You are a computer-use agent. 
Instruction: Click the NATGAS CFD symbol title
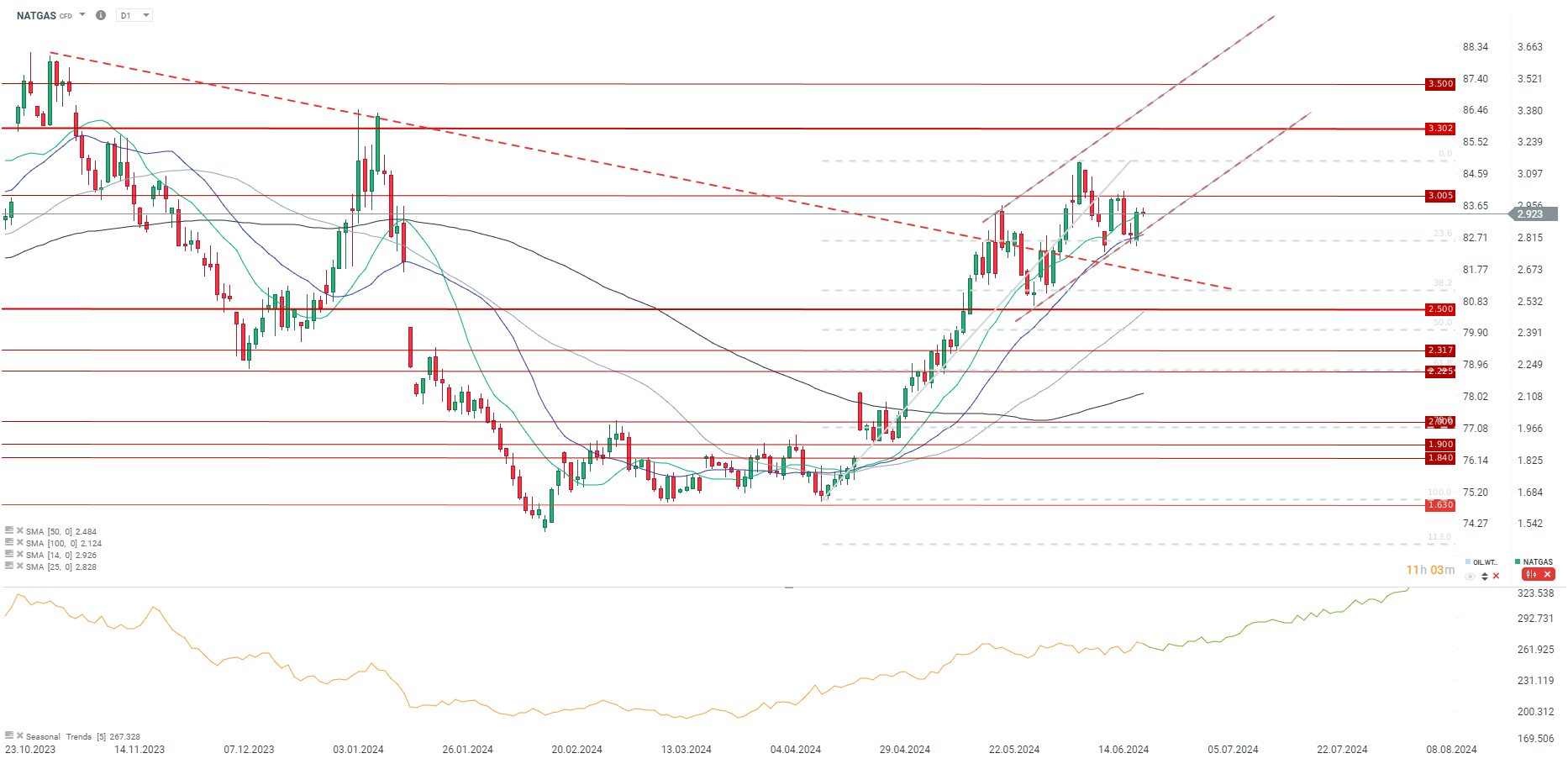[45, 15]
